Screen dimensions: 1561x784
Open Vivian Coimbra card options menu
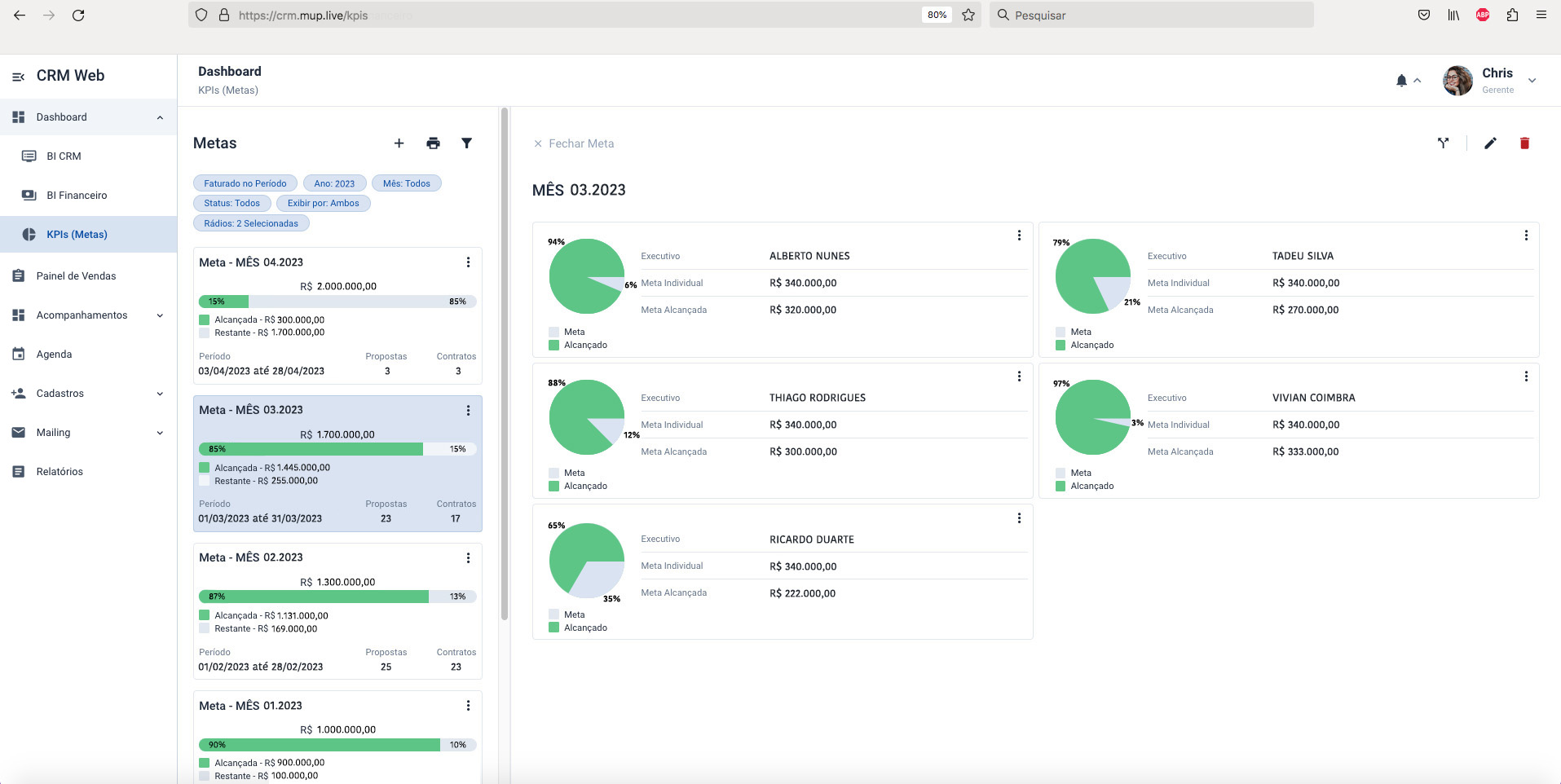pos(1526,377)
